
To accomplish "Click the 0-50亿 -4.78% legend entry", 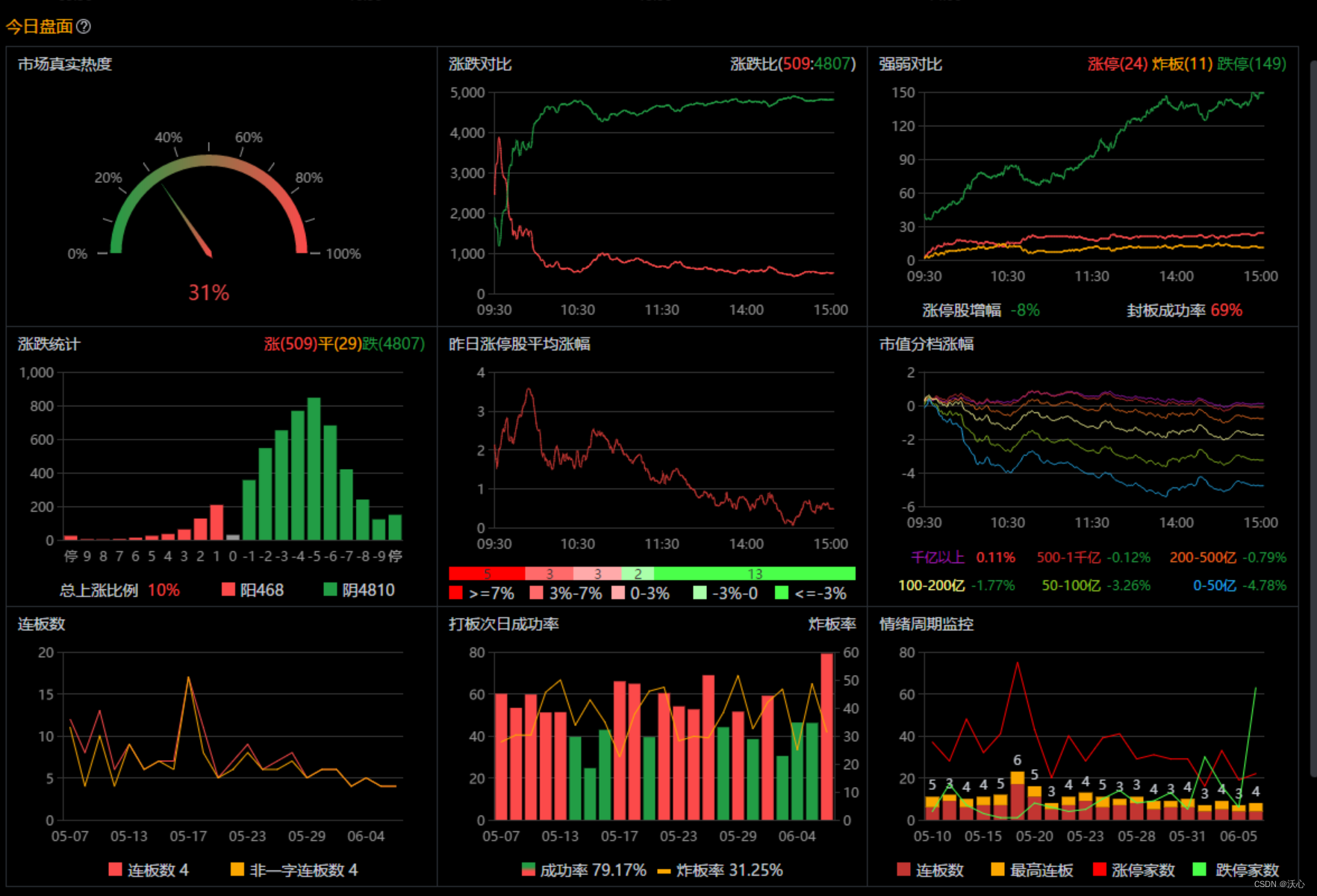I will coord(1239,585).
